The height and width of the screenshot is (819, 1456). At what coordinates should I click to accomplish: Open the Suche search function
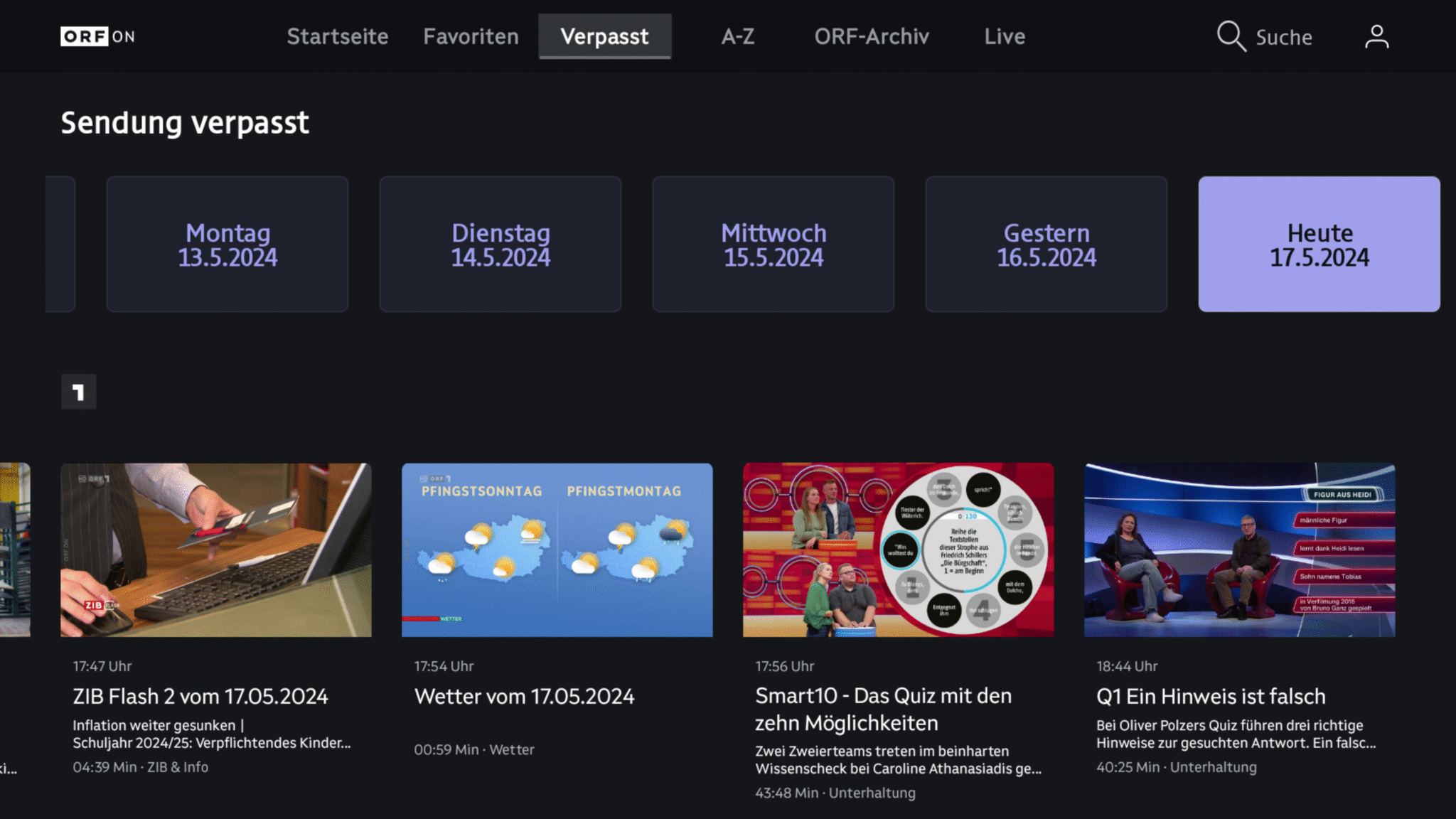tap(1267, 36)
